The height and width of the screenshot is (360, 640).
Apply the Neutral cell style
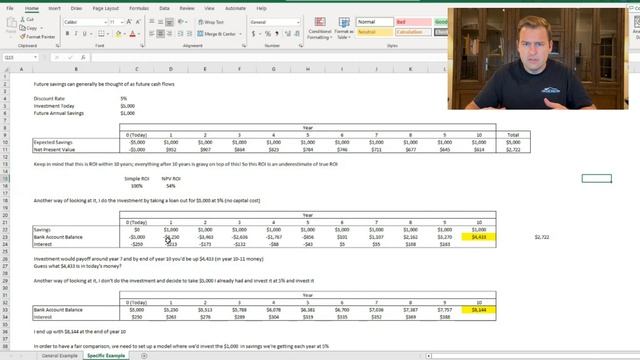coord(375,32)
